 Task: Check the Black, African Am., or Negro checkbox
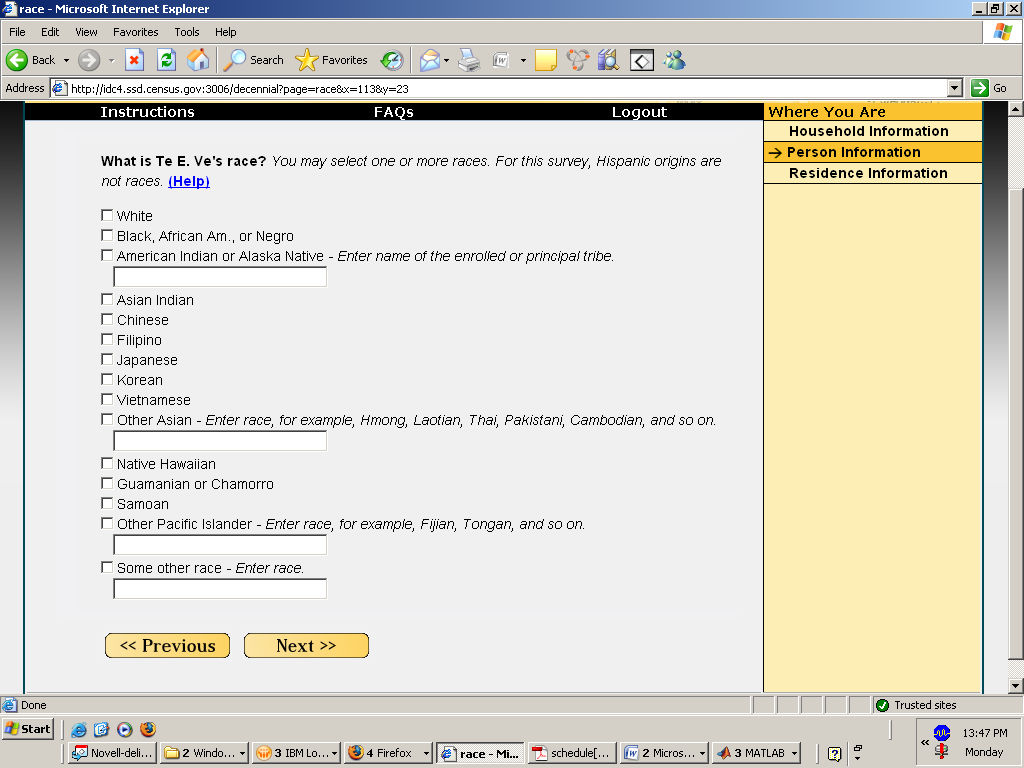tap(107, 235)
